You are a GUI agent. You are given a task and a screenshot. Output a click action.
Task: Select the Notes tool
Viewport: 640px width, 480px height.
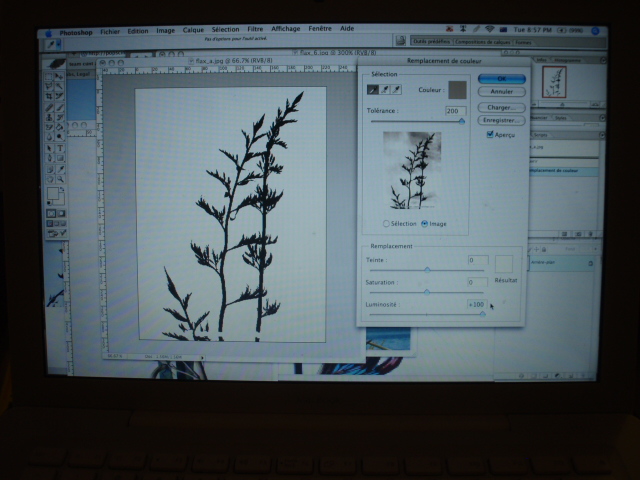49,169
